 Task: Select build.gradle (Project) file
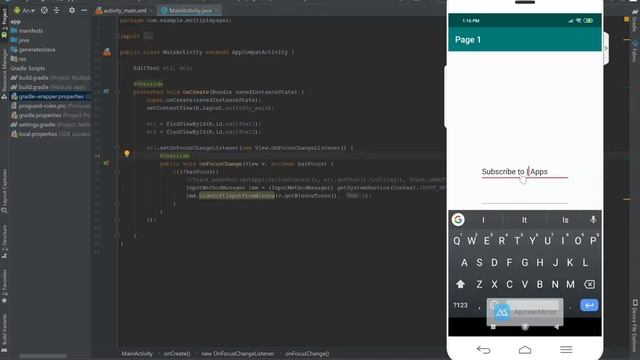[x=51, y=78]
